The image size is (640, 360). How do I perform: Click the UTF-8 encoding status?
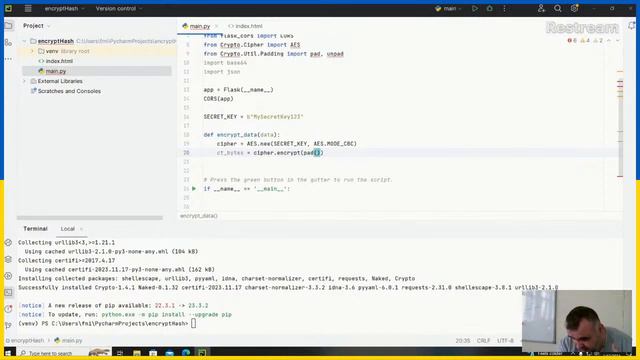click(505, 340)
